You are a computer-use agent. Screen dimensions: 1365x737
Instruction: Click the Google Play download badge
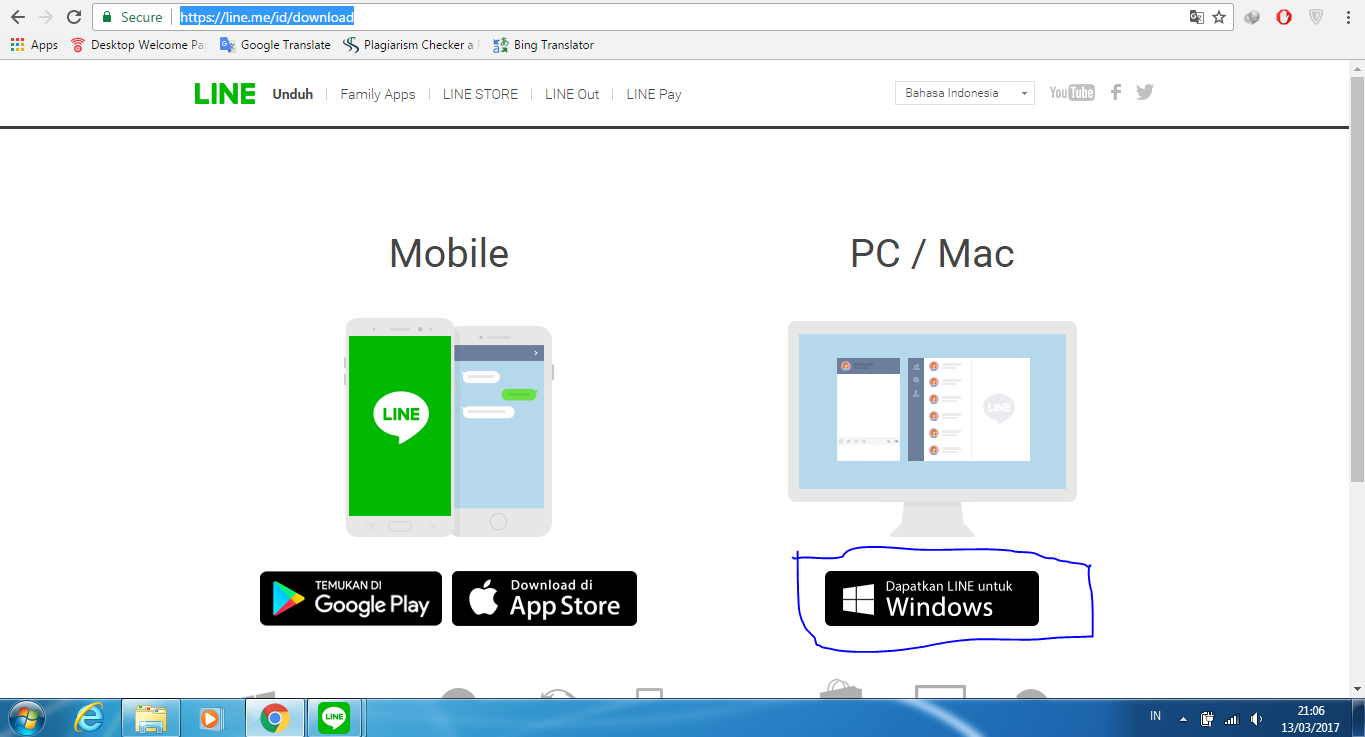click(x=351, y=598)
